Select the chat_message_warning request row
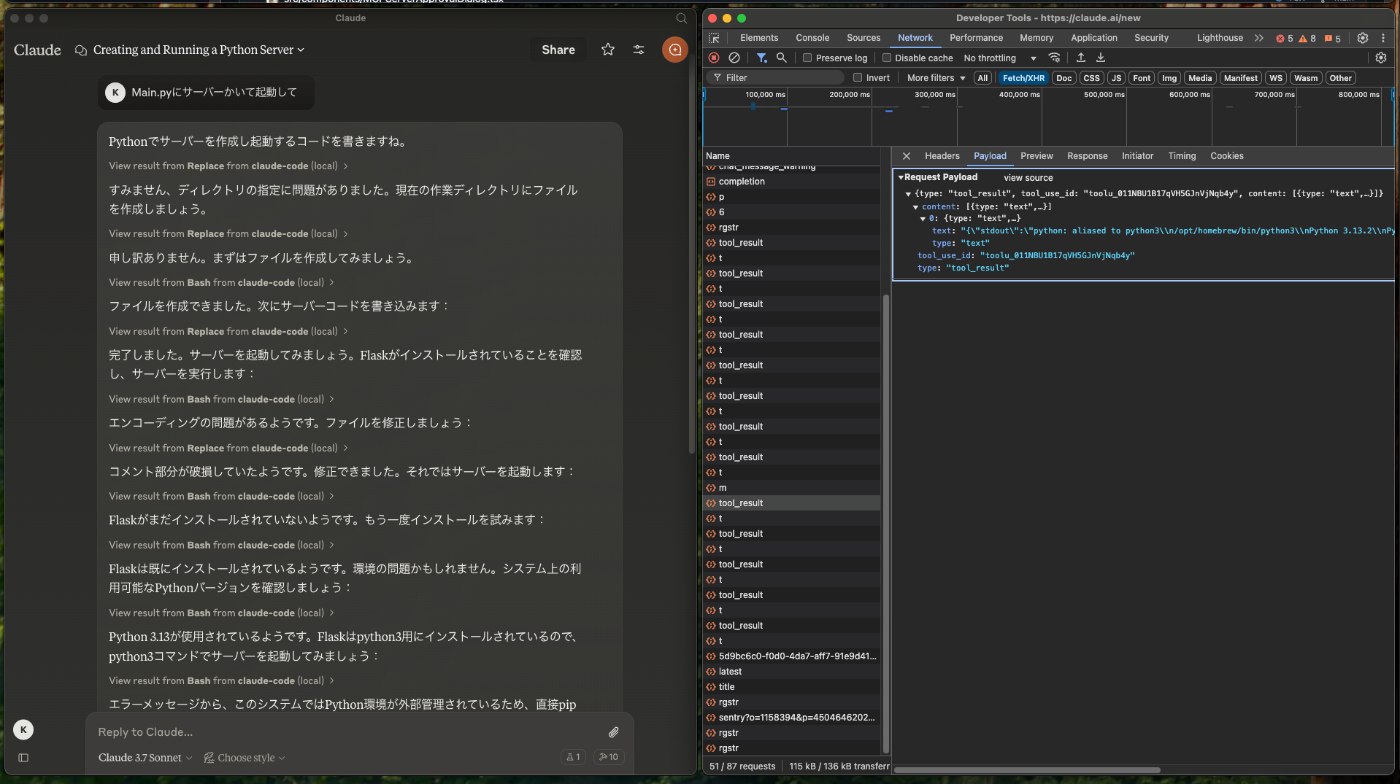The width and height of the screenshot is (1400, 784). click(x=792, y=167)
